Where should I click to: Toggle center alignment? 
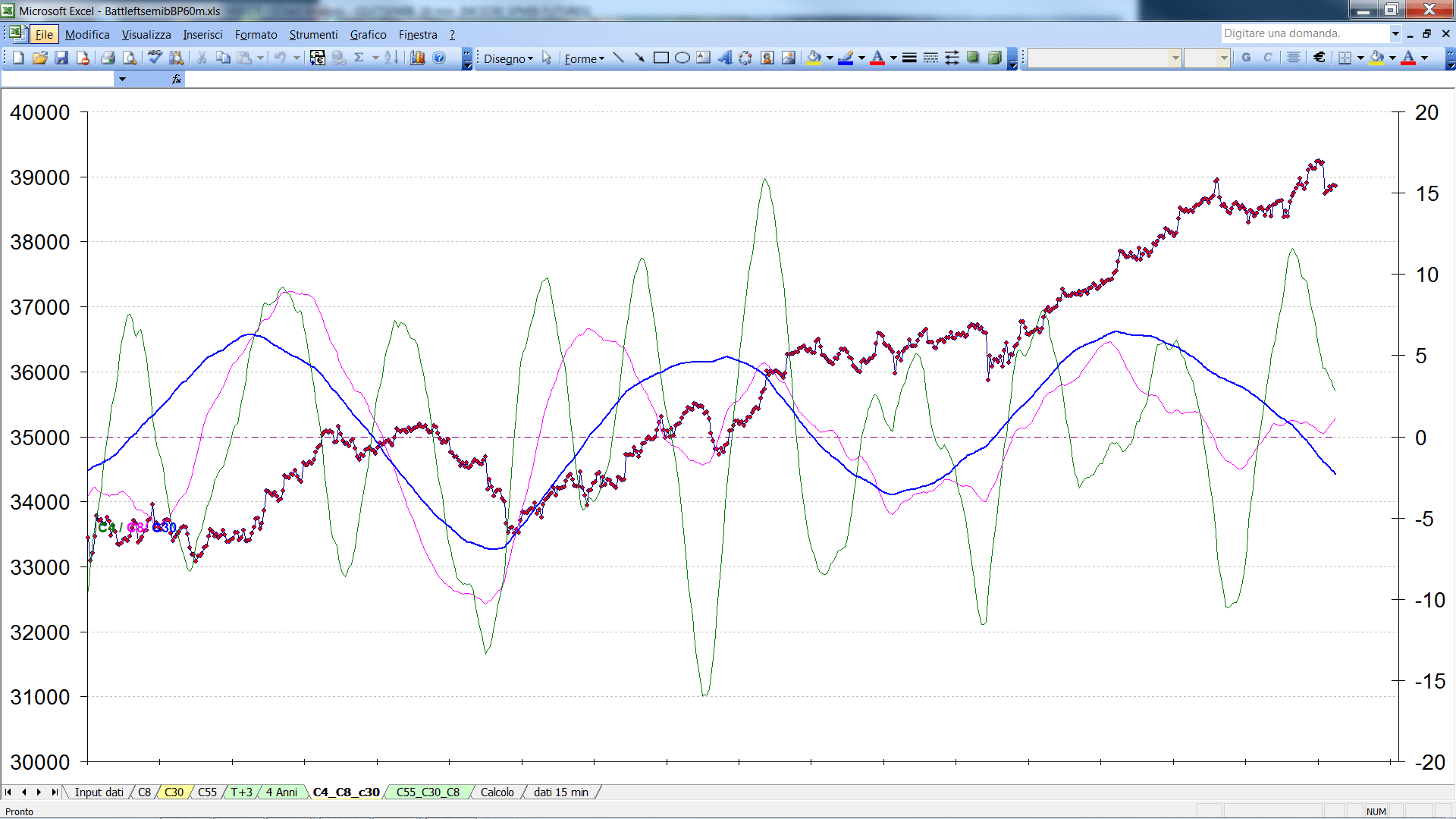[x=1294, y=58]
